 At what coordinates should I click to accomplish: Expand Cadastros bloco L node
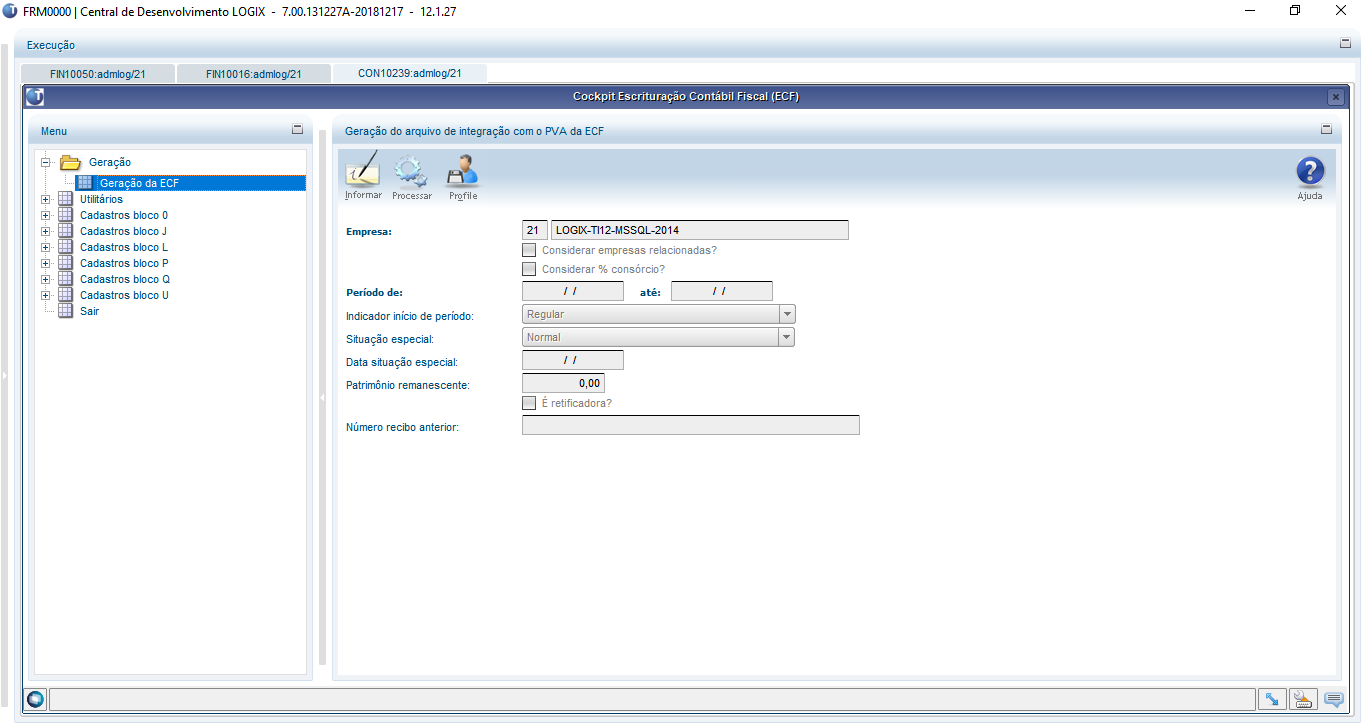coord(45,247)
